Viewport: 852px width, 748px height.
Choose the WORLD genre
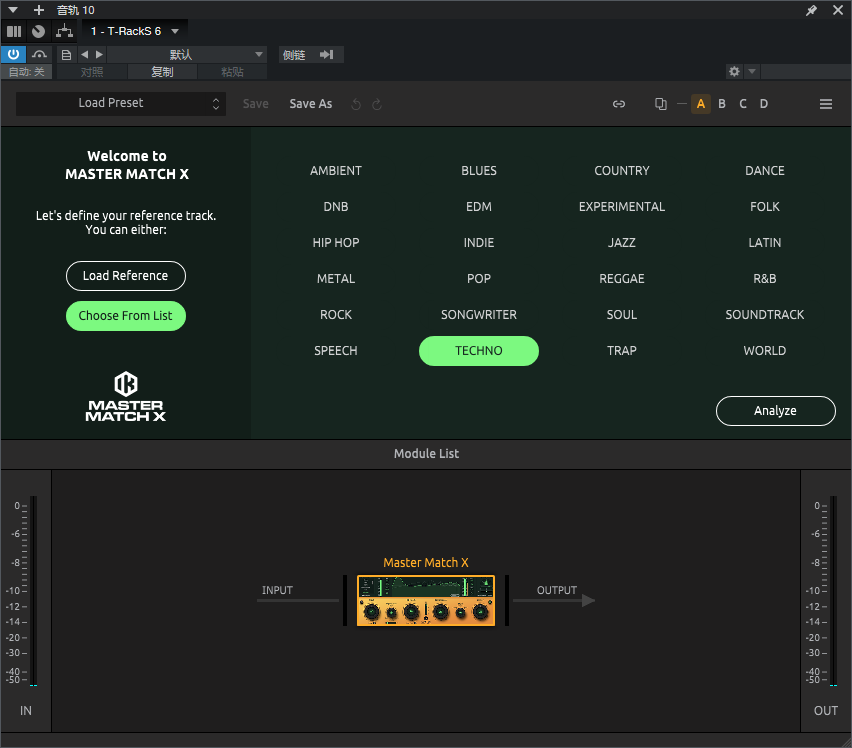pos(765,351)
